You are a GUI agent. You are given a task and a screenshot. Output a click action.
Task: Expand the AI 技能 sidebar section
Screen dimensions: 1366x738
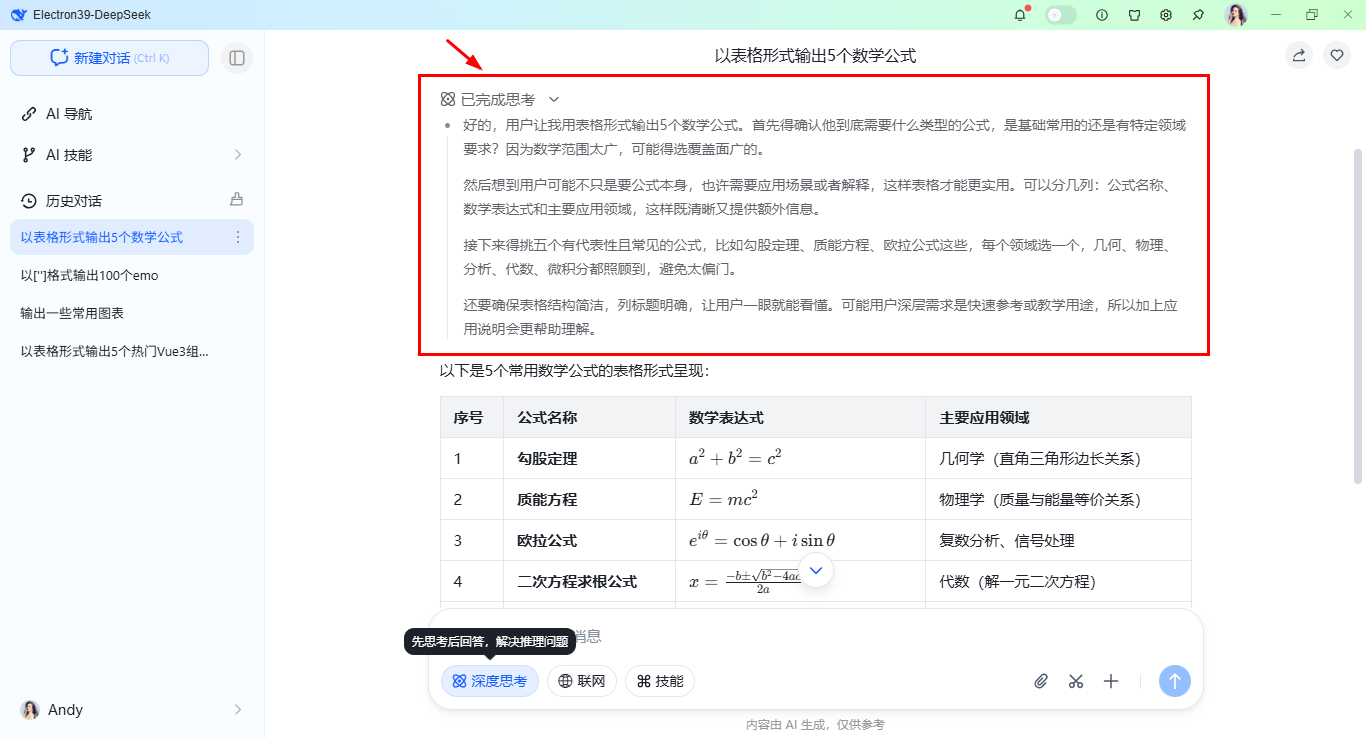pos(131,155)
